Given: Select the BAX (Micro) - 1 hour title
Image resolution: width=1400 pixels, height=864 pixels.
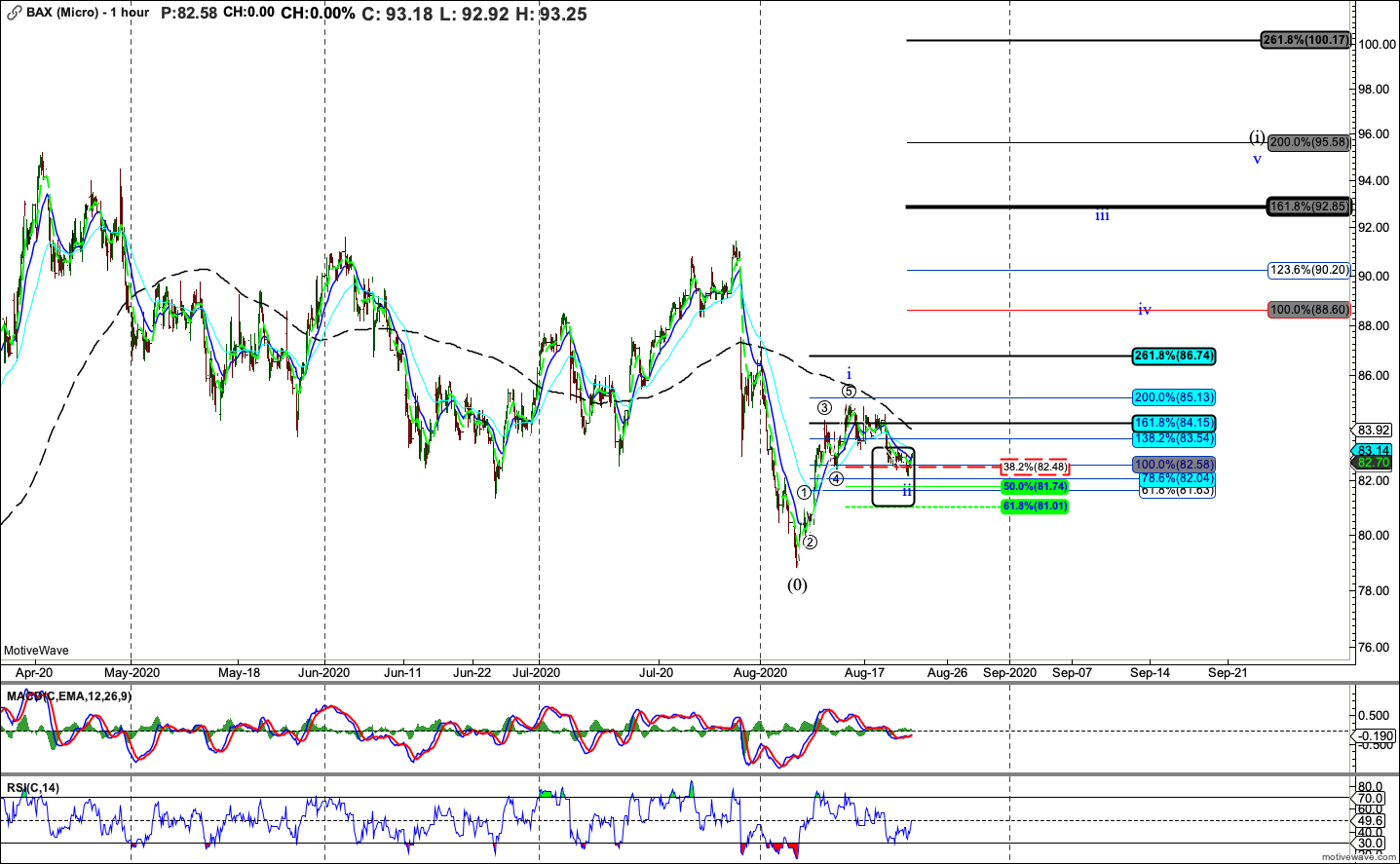Looking at the screenshot, I should [88, 13].
